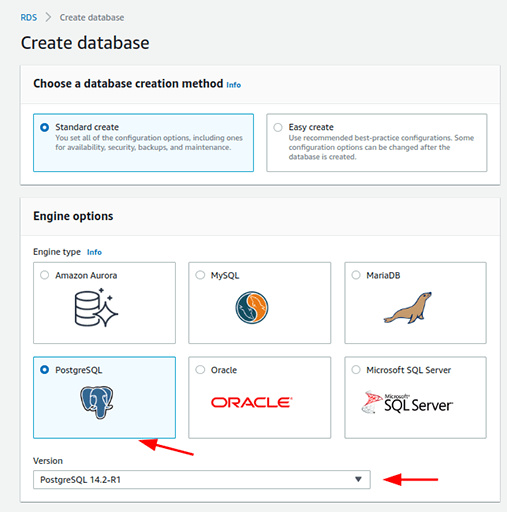Select the Standard create radio button
The width and height of the screenshot is (507, 512).
44,127
